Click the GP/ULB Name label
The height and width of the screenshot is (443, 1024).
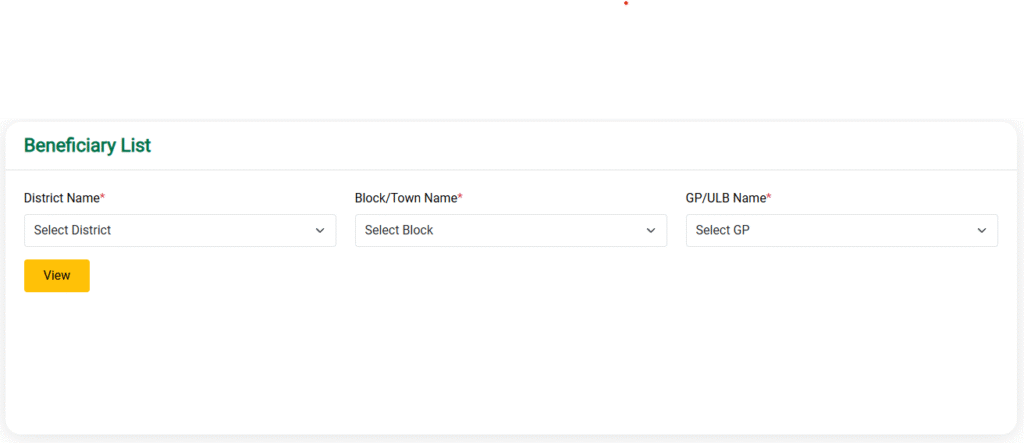726,198
